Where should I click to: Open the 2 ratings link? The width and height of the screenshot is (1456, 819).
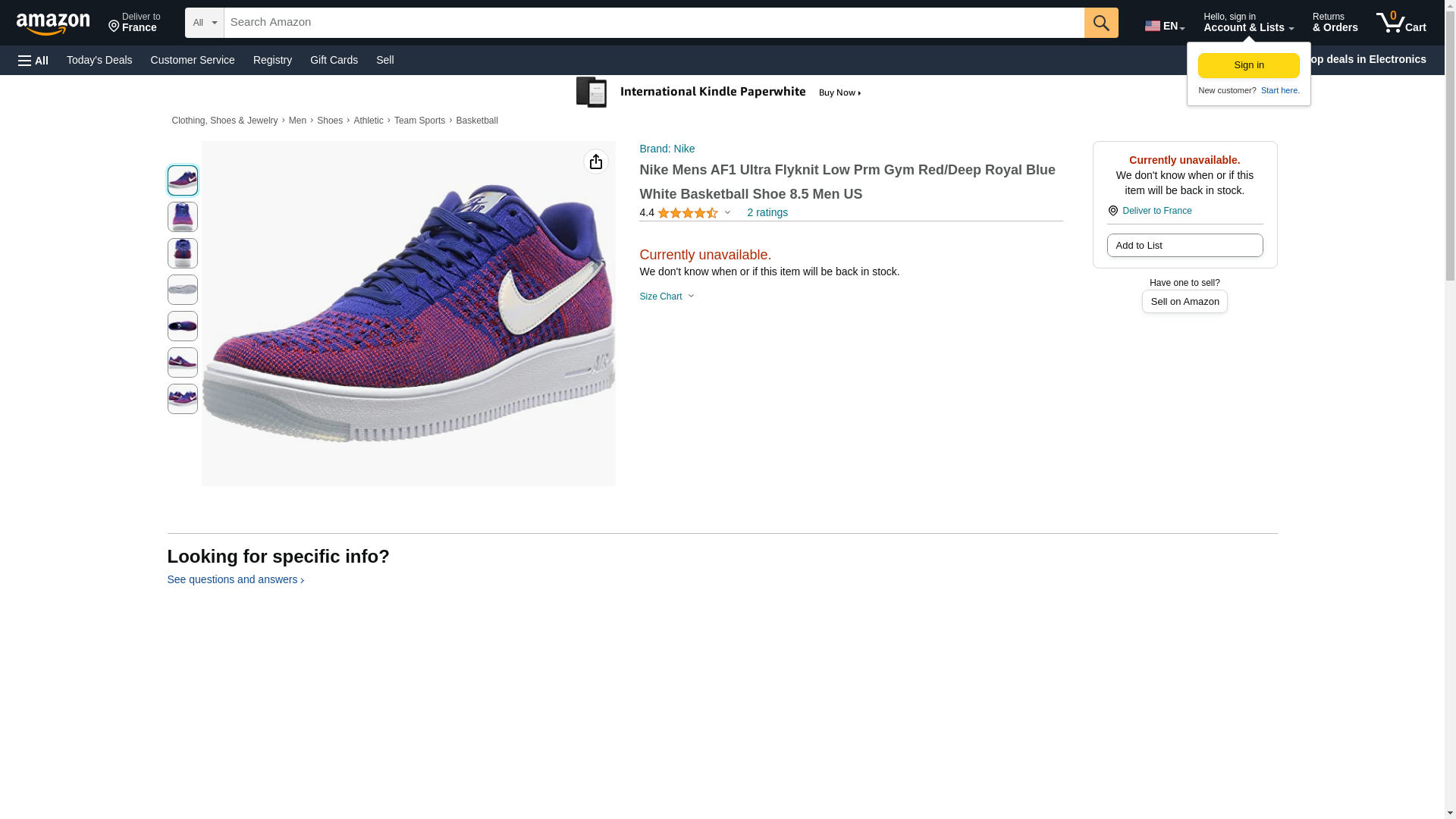coord(767,213)
